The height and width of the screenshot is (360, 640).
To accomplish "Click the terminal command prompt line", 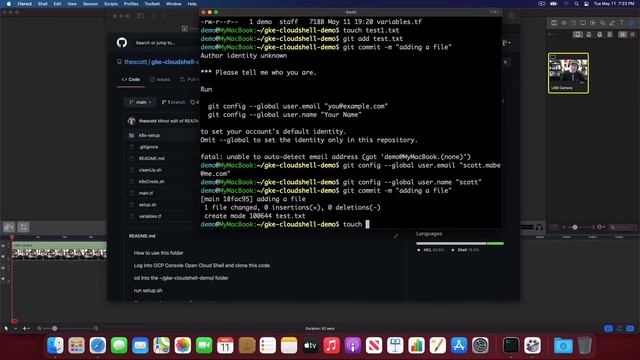I will coord(351,224).
